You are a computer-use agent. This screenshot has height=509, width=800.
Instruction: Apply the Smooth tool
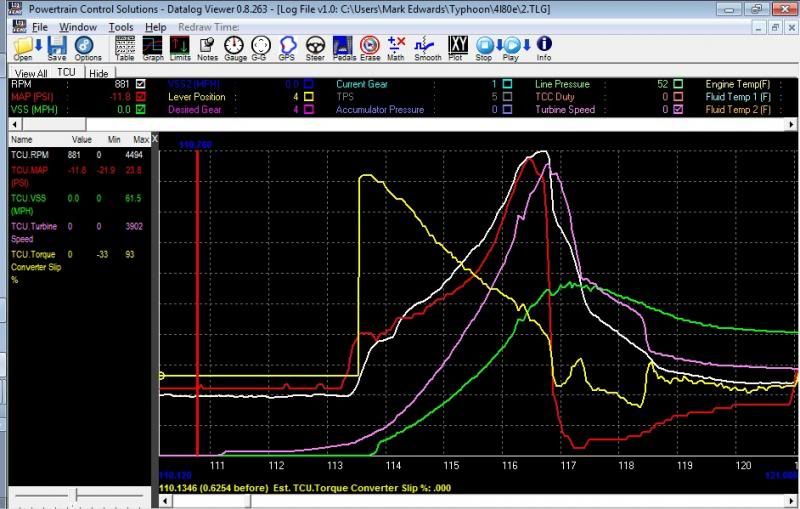[x=427, y=48]
